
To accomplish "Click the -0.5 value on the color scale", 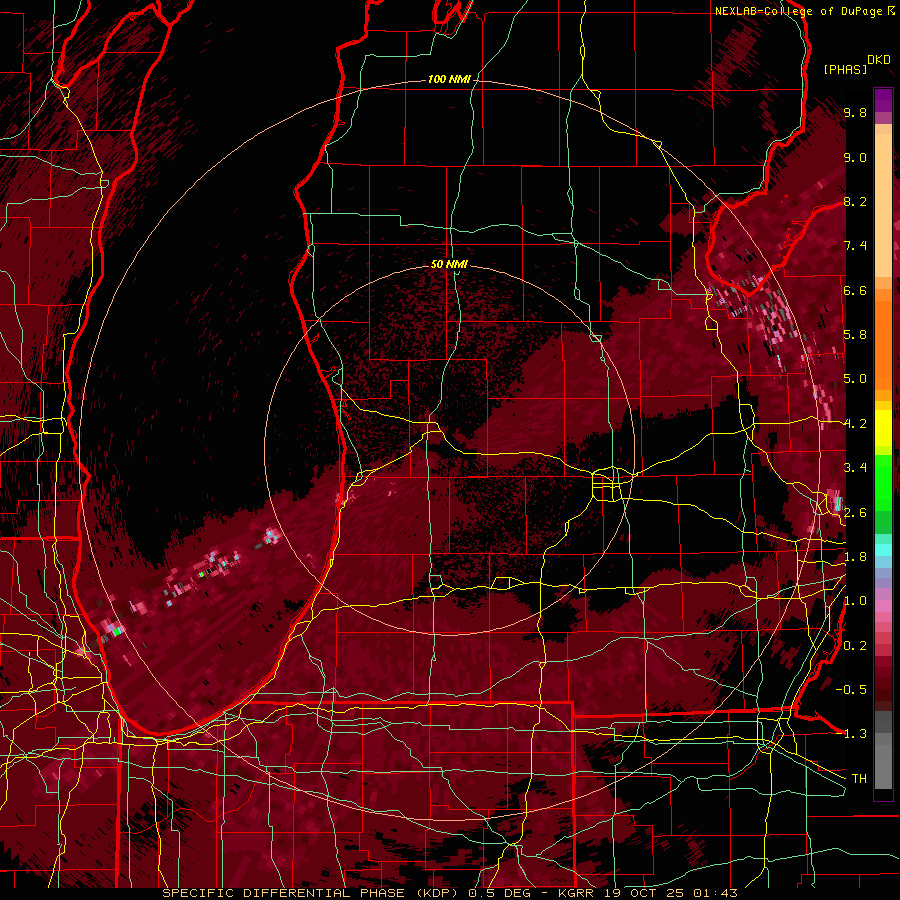I will (x=851, y=690).
